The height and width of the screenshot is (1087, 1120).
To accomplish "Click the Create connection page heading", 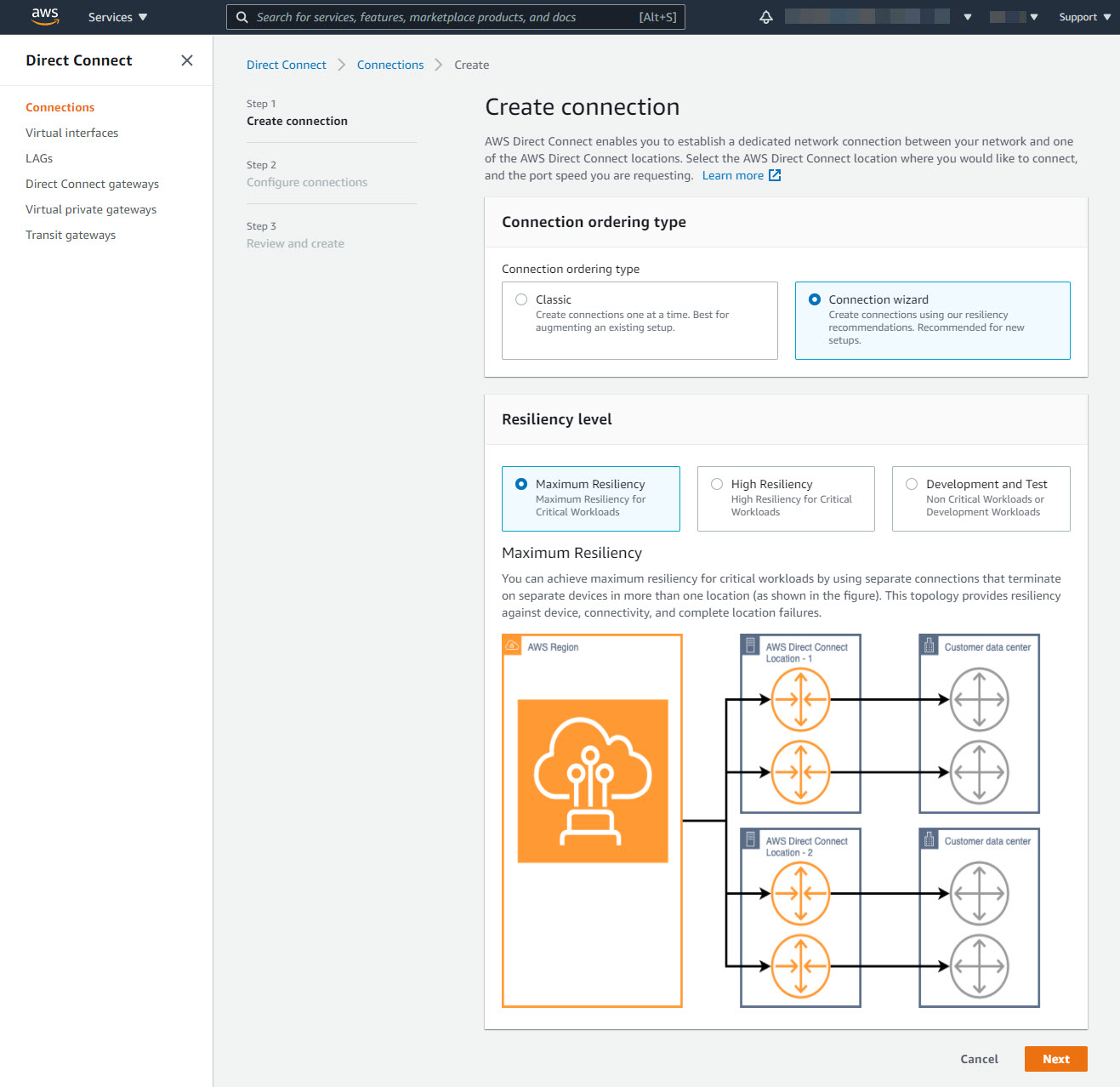I will [x=583, y=107].
